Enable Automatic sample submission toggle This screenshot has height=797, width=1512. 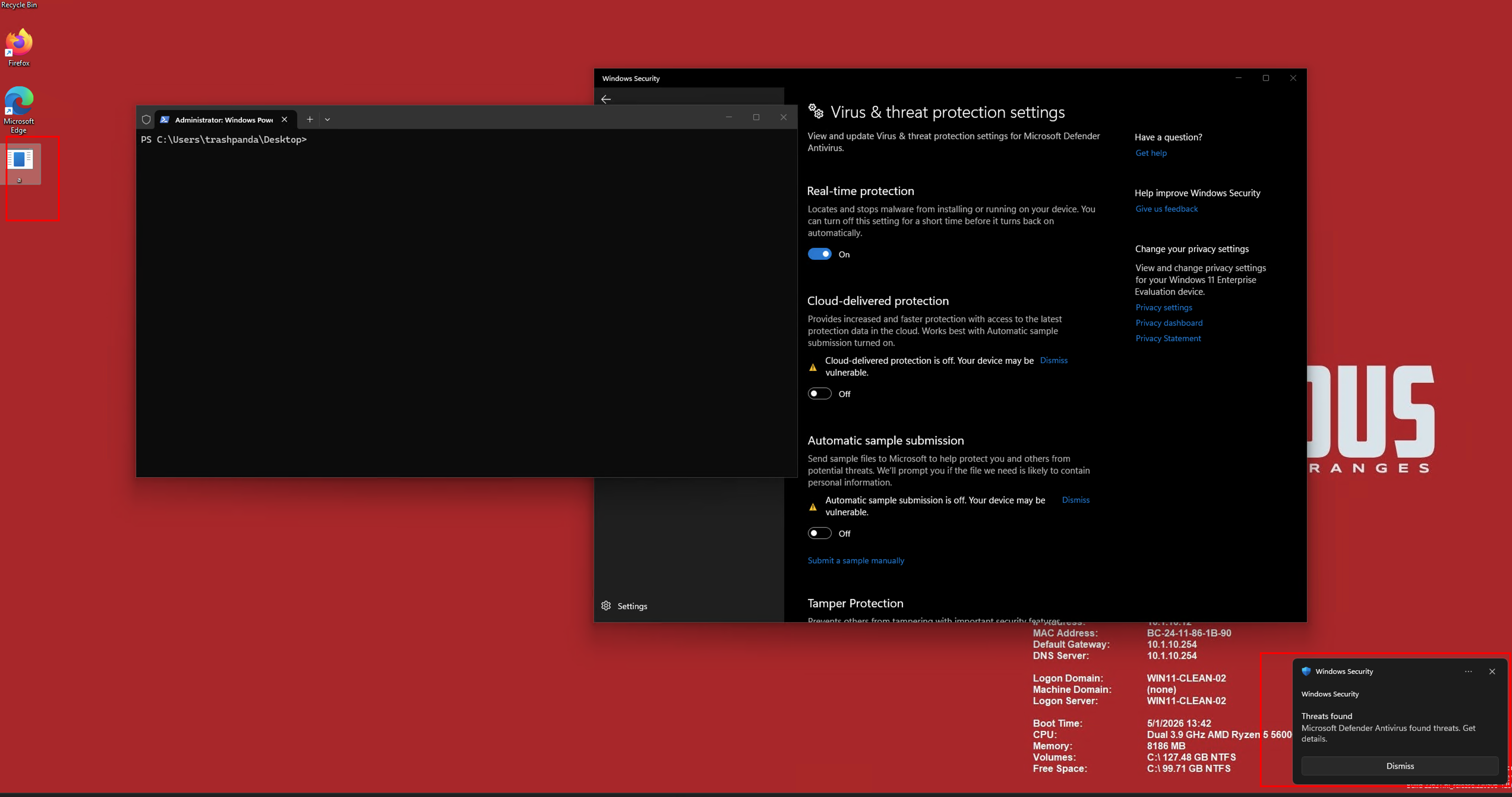[819, 533]
